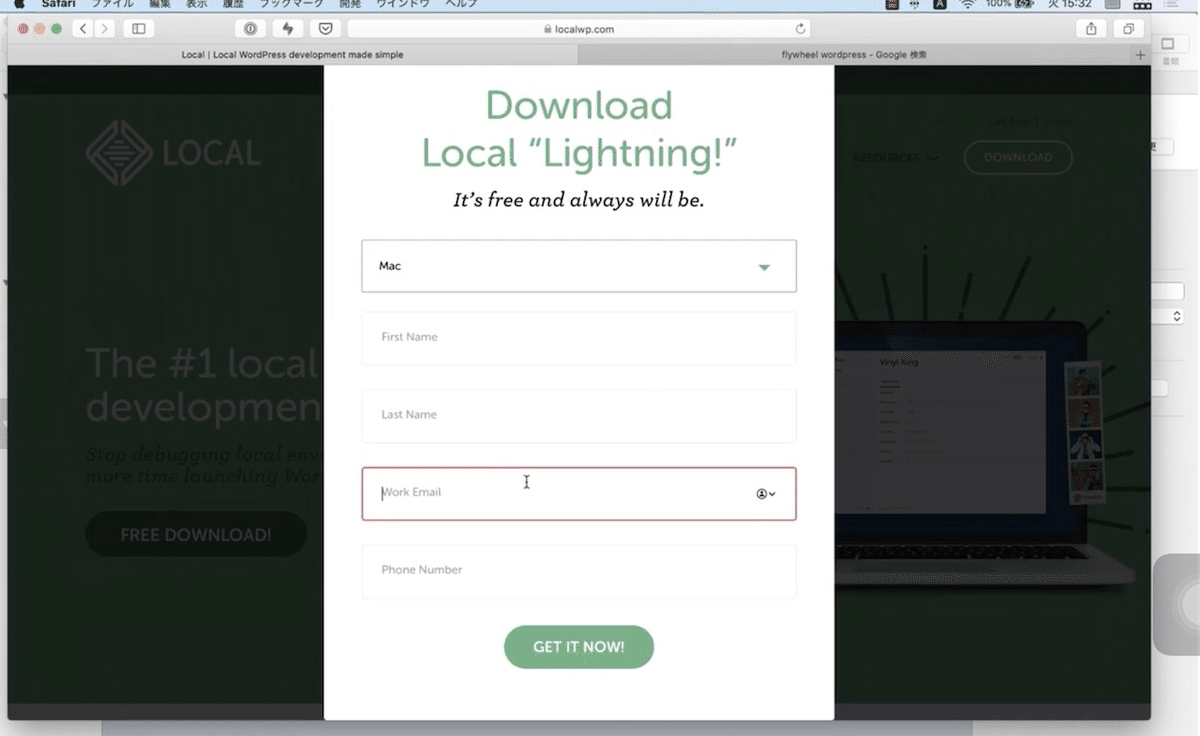Image resolution: width=1200 pixels, height=736 pixels.
Task: Expand the RESOURCES navigation menu
Action: [x=895, y=157]
